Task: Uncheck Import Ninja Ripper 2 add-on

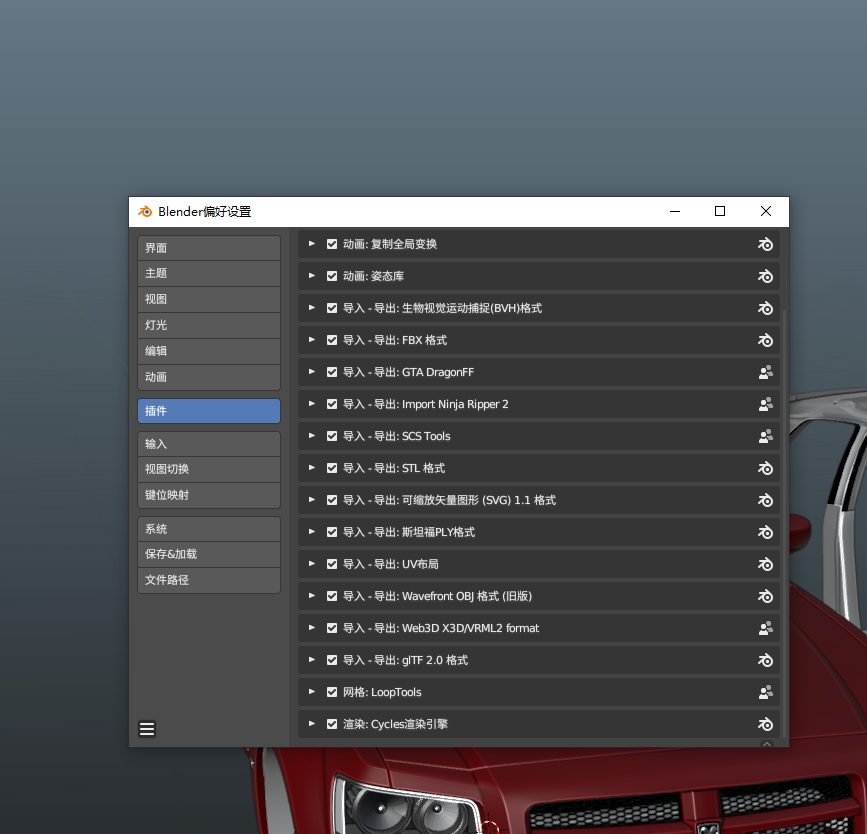Action: (x=332, y=404)
